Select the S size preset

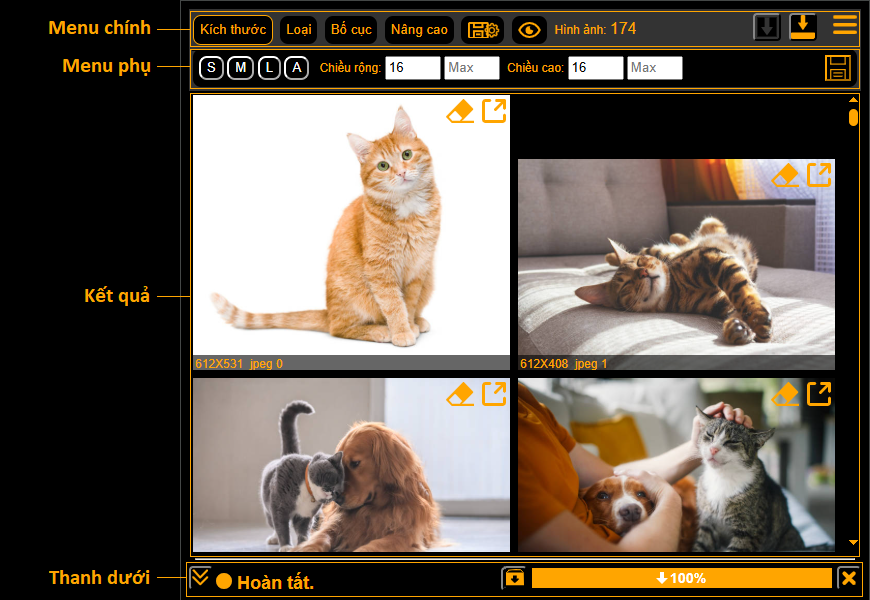click(211, 68)
